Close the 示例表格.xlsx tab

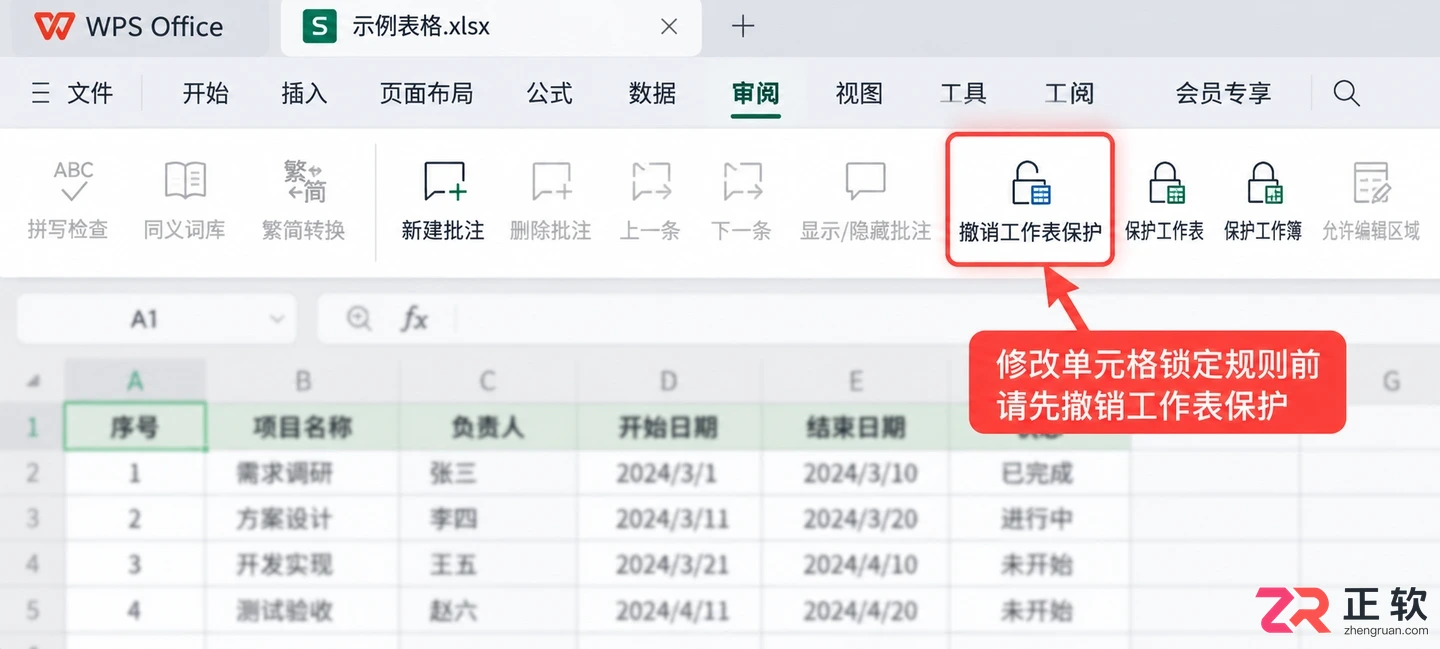point(669,27)
